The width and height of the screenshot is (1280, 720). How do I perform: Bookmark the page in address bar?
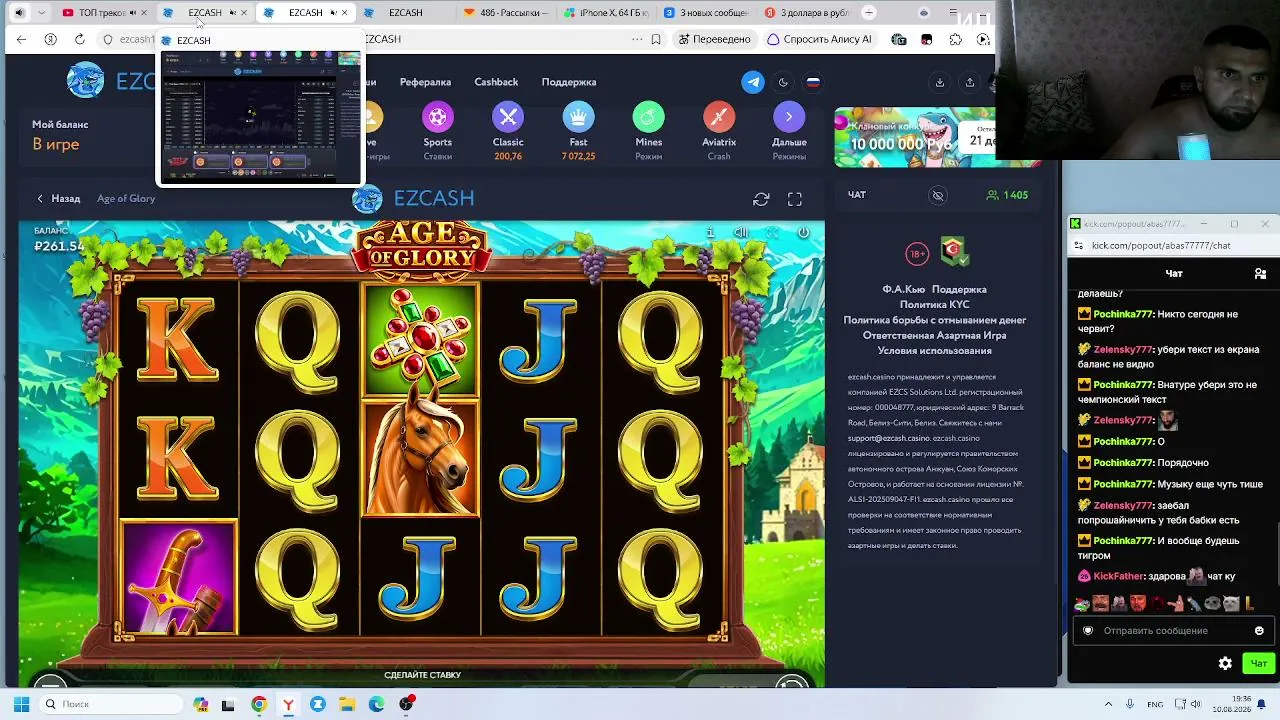[656, 39]
